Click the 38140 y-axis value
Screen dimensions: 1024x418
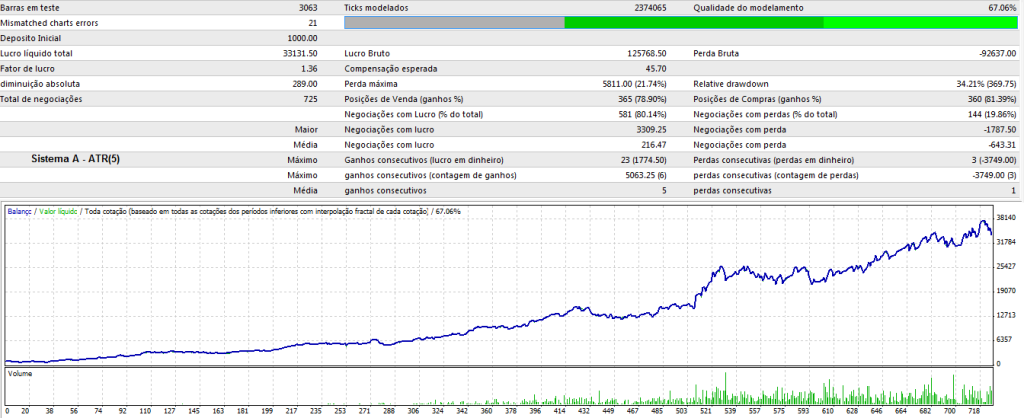[1006, 217]
